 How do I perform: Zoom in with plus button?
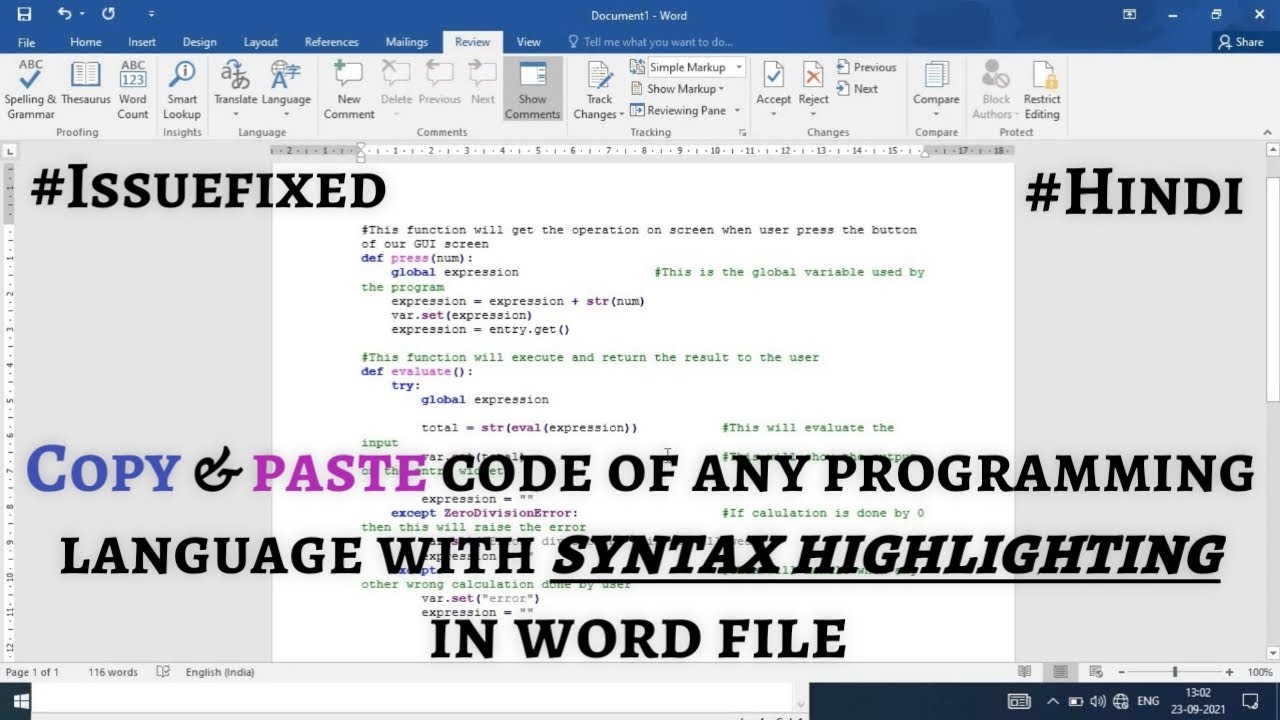pyautogui.click(x=1229, y=673)
